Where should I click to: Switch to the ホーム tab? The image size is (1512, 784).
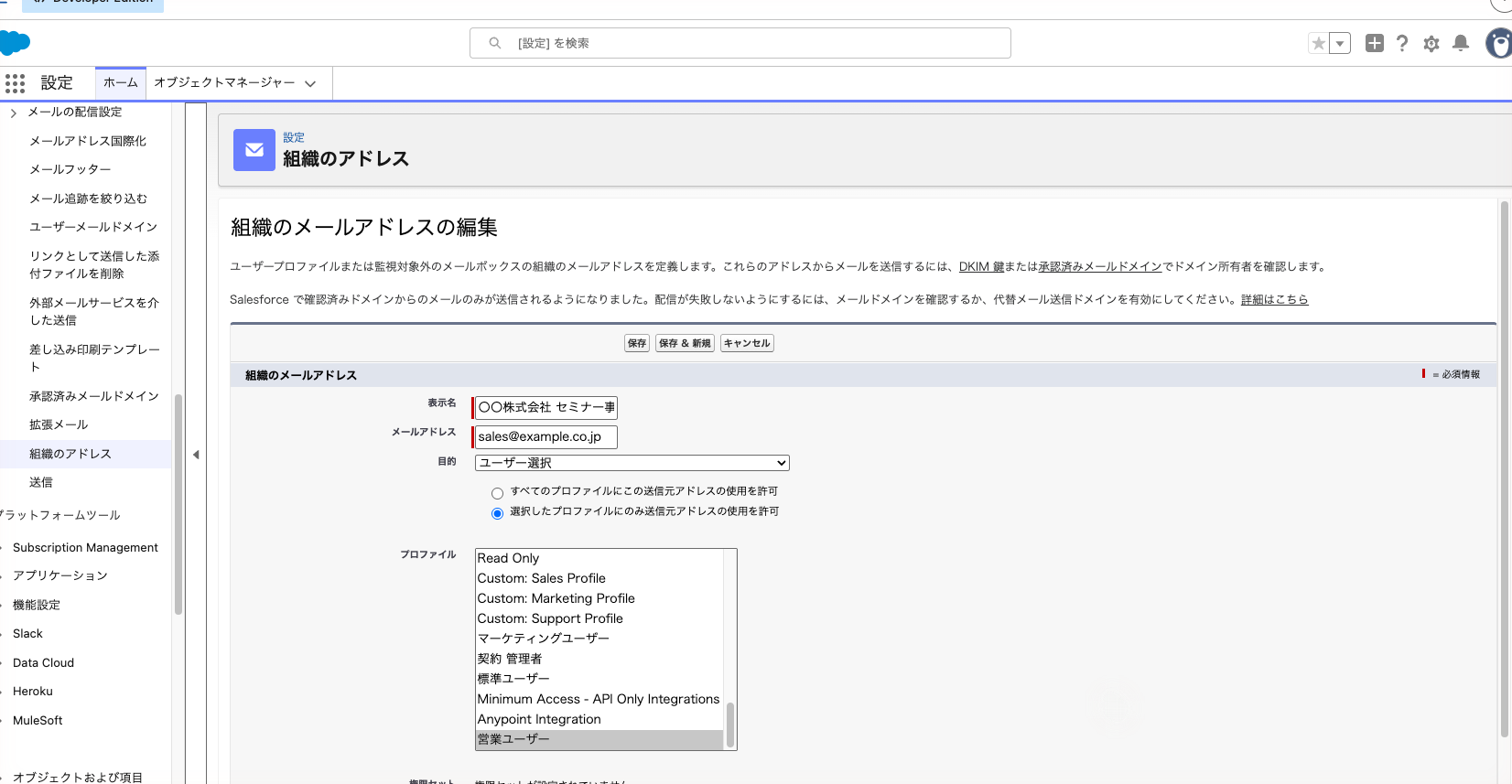(121, 82)
